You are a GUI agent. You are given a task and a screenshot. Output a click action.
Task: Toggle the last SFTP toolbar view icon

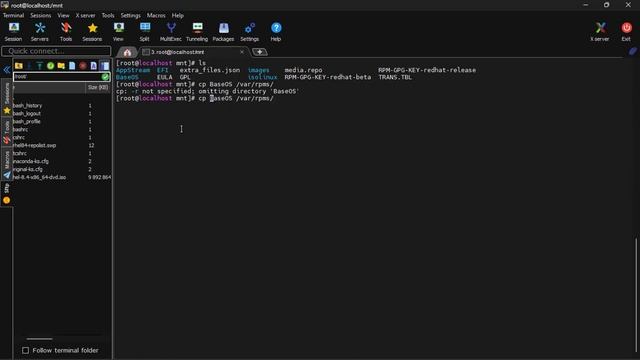point(105,66)
